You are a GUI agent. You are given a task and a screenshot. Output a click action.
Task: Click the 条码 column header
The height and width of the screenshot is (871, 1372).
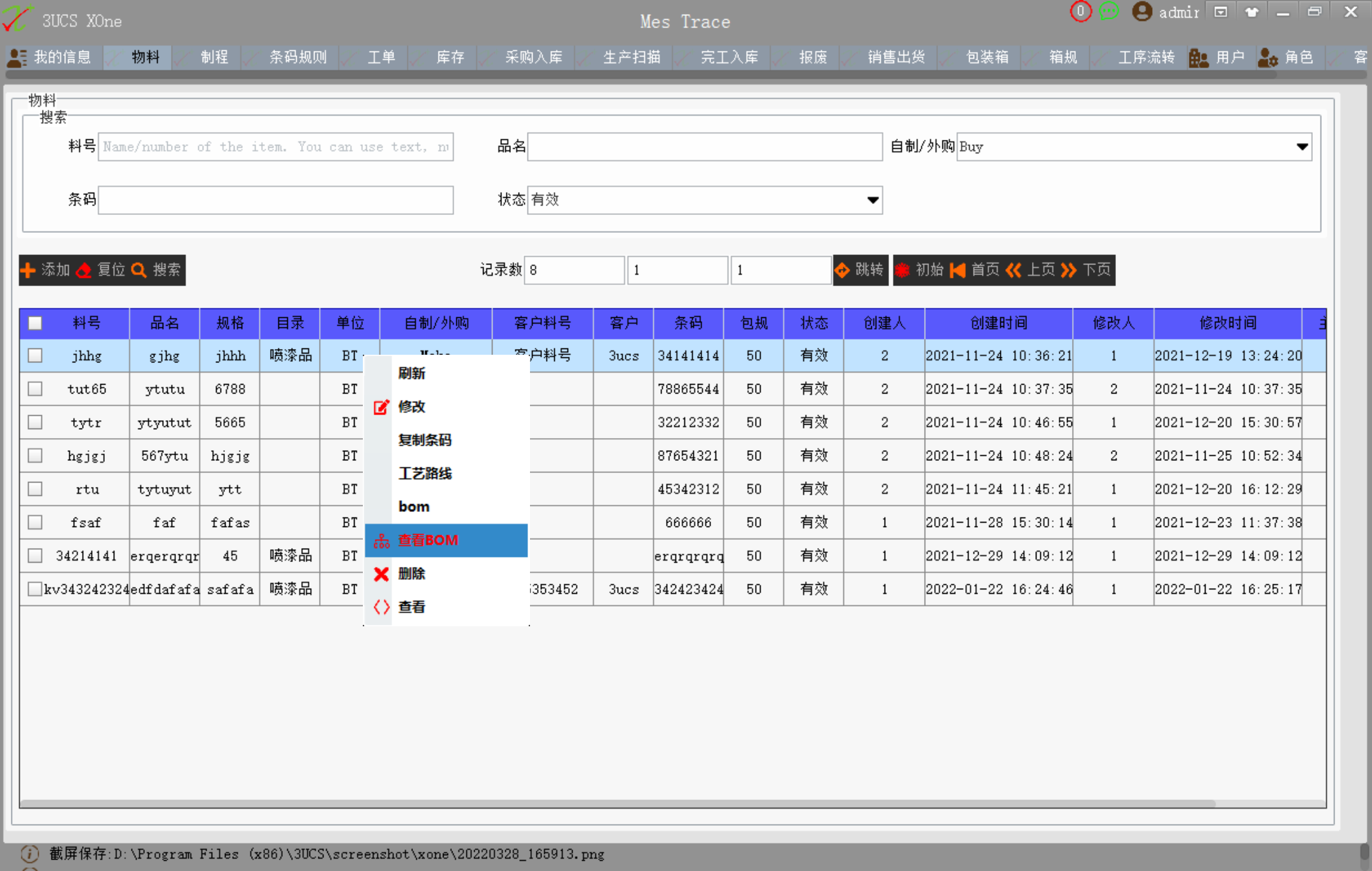[x=688, y=323]
